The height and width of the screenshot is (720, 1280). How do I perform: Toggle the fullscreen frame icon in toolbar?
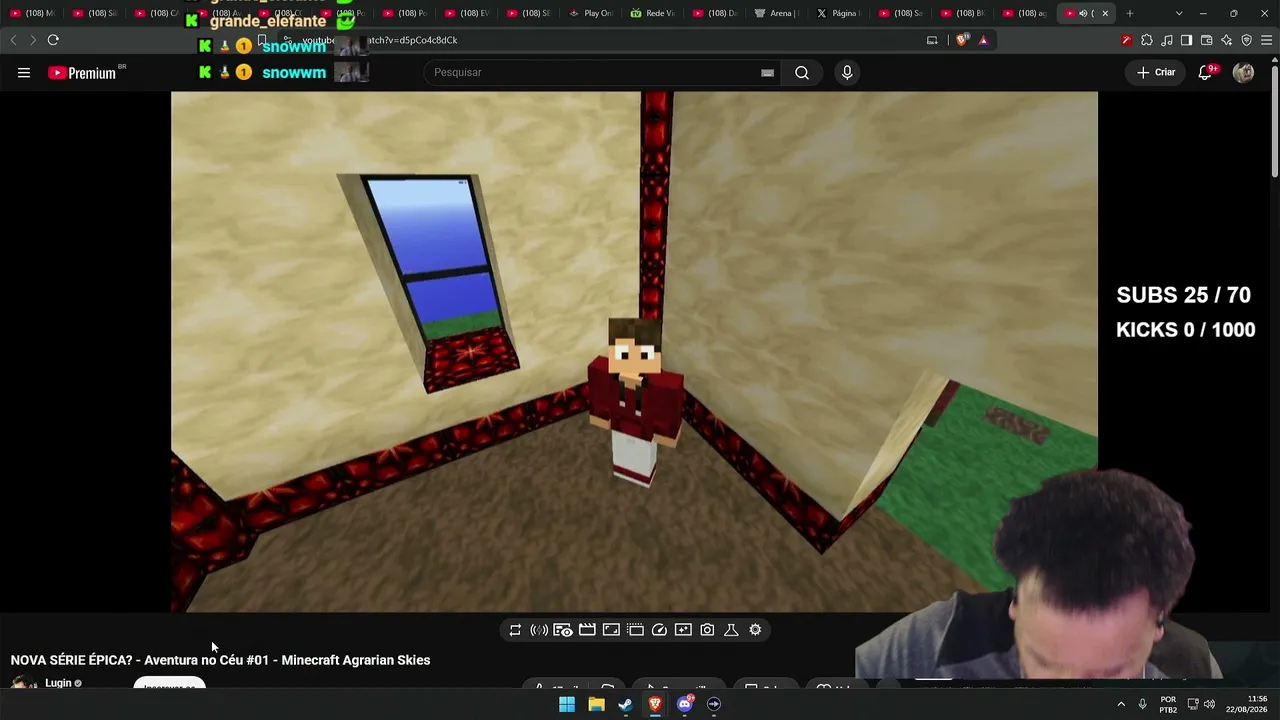[611, 630]
